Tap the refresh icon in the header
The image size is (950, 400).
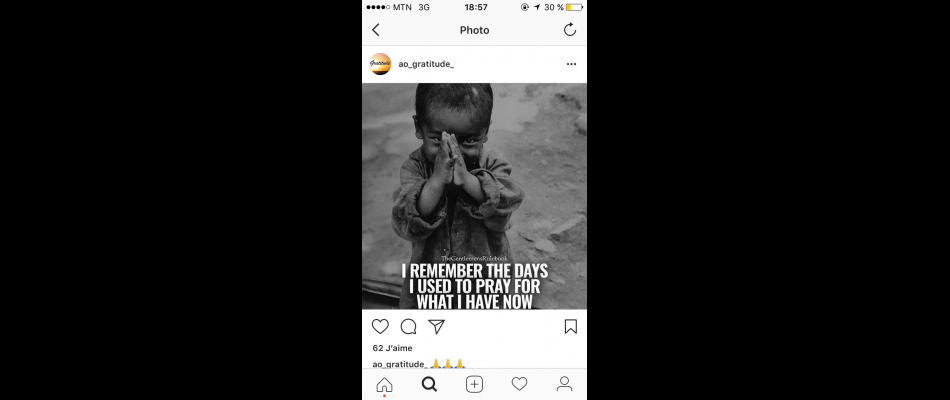click(x=570, y=30)
